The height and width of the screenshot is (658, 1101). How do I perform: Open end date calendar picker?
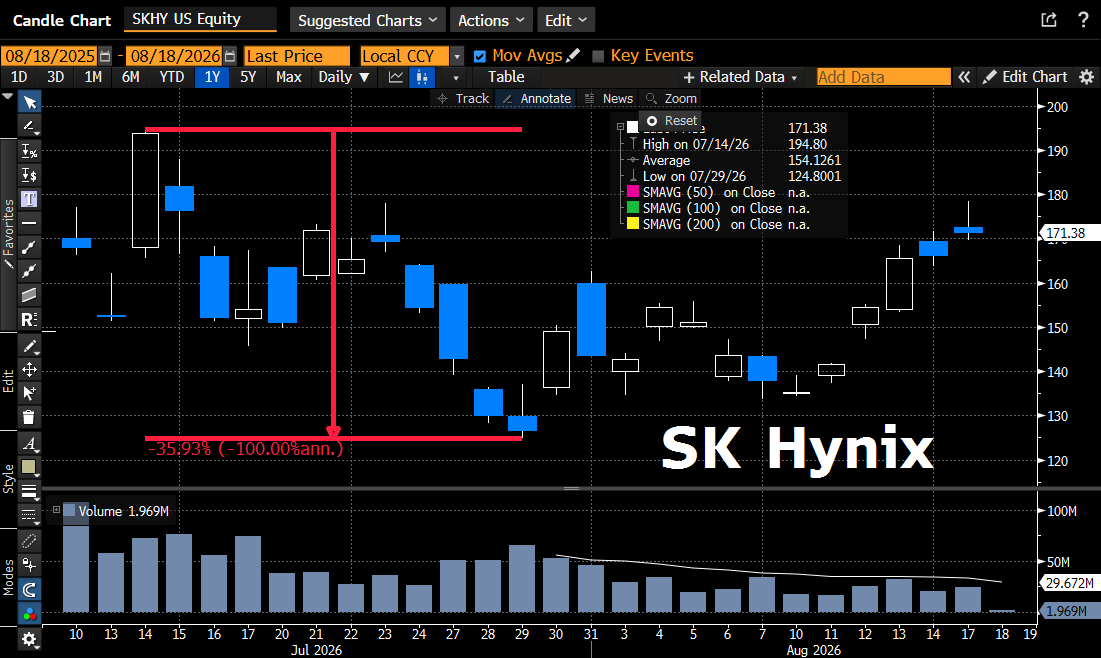pyautogui.click(x=230, y=55)
